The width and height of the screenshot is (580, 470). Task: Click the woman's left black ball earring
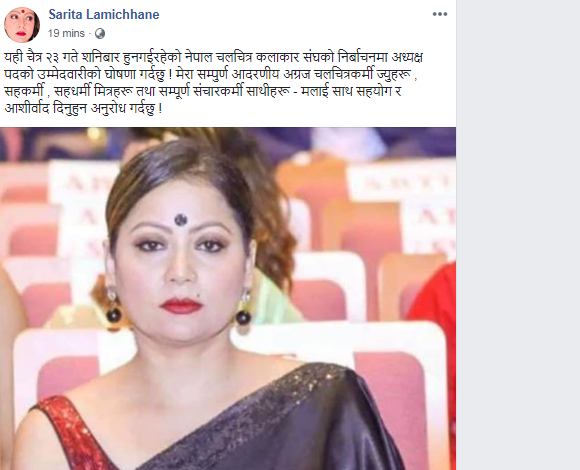(x=113, y=314)
